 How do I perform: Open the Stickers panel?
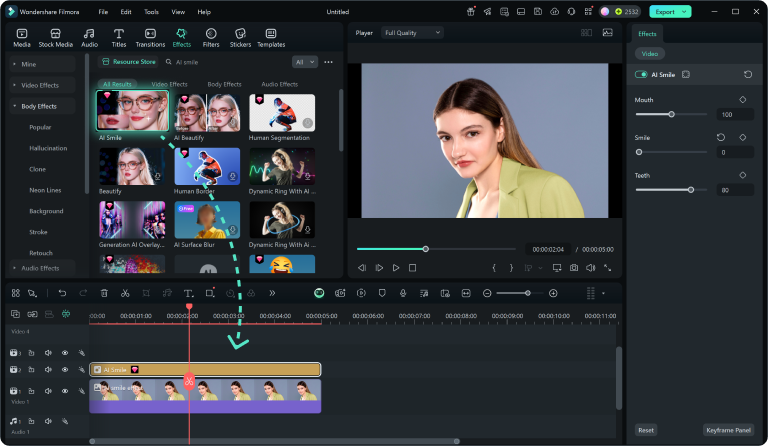240,37
